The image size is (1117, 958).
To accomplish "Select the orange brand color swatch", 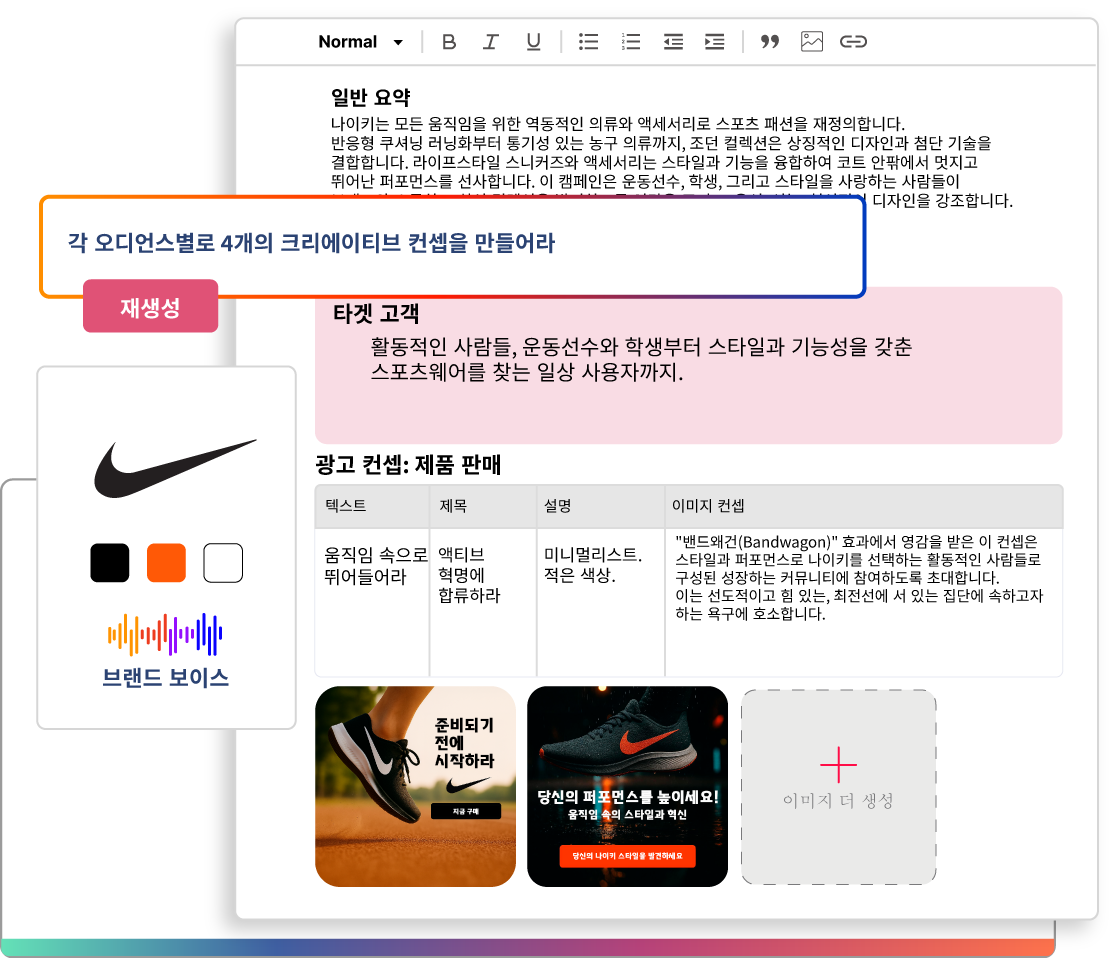I will point(166,563).
